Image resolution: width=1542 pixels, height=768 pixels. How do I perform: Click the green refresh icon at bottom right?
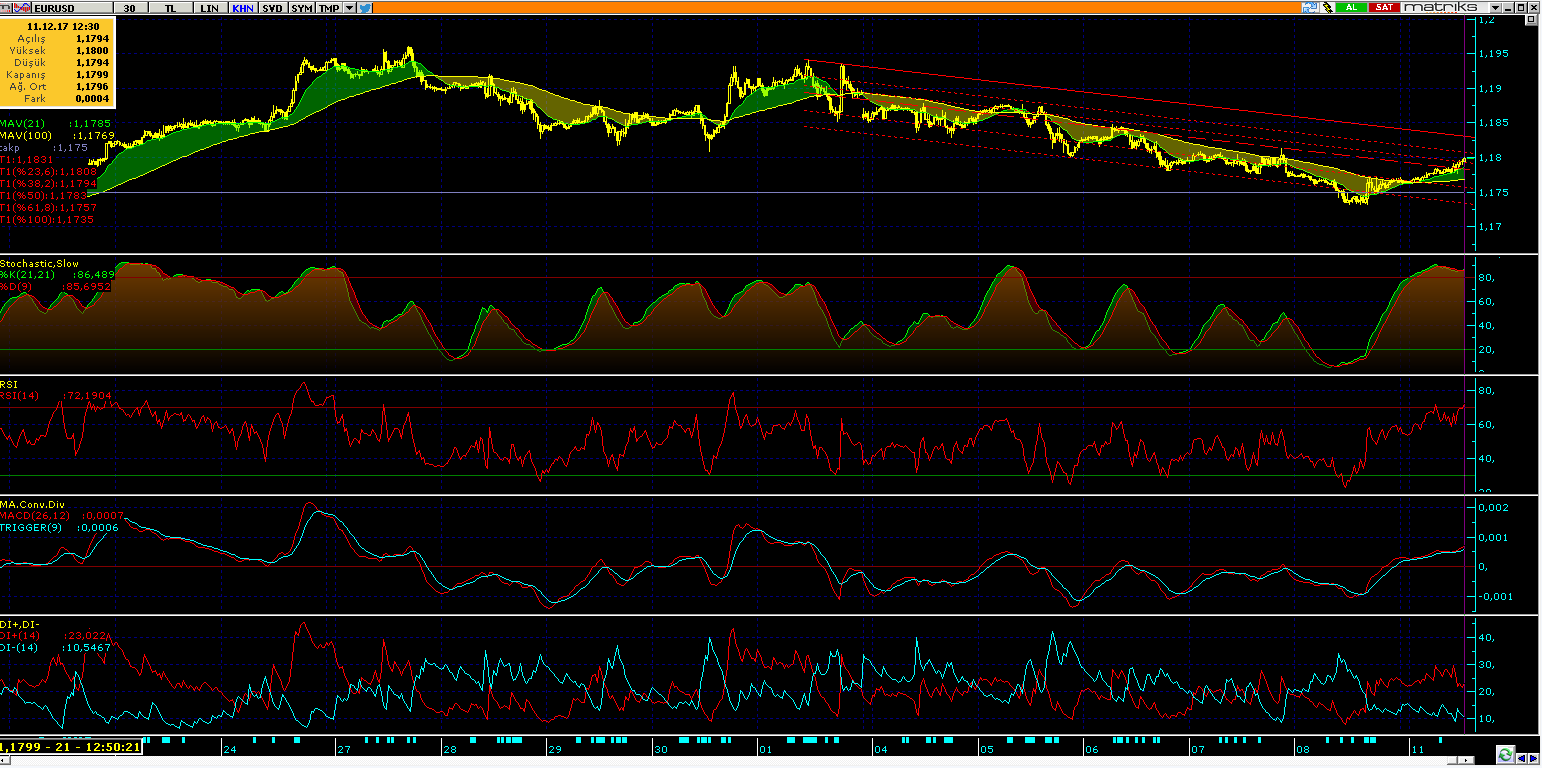click(1503, 753)
